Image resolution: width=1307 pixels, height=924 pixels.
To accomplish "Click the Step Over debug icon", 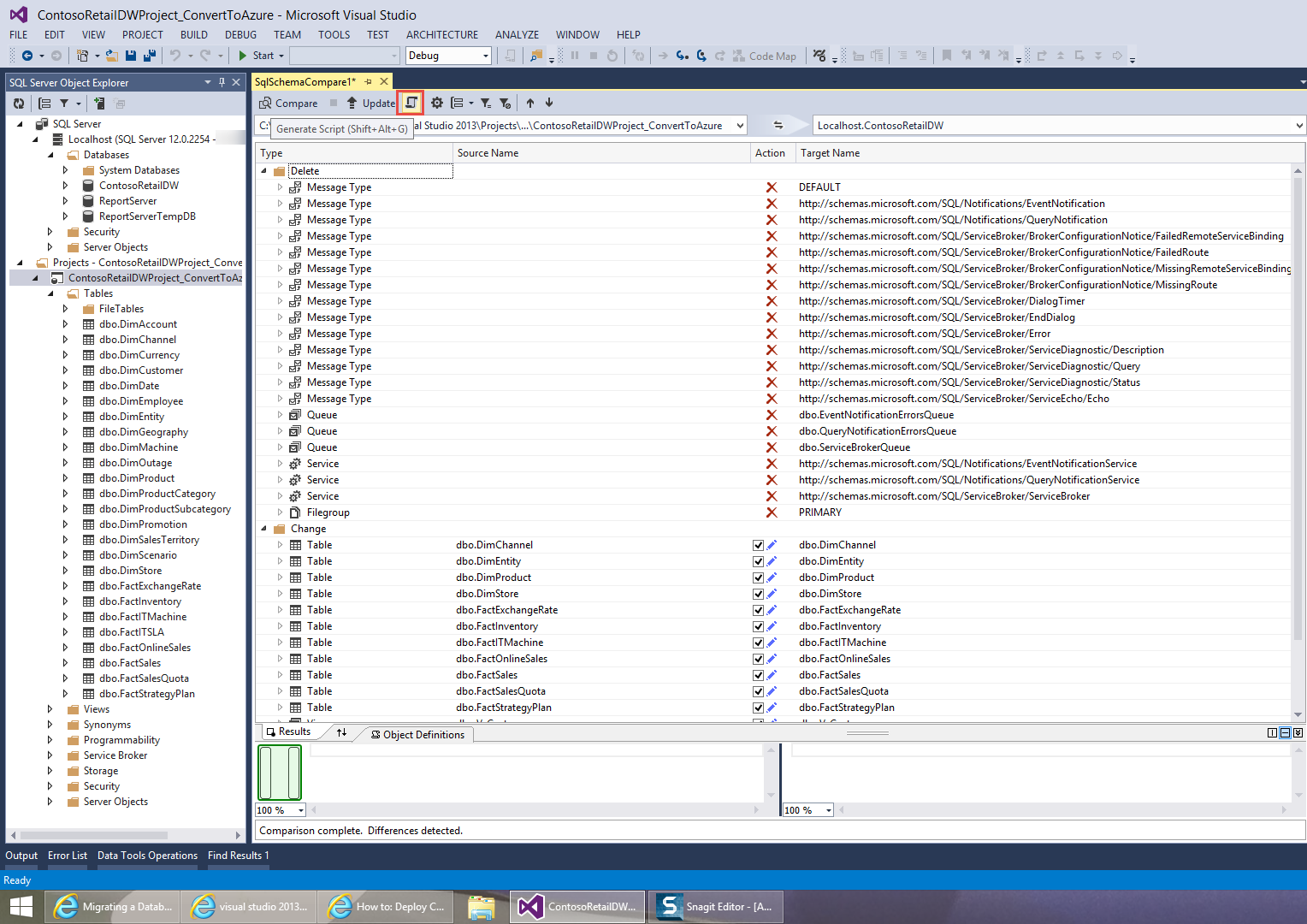I will click(701, 56).
